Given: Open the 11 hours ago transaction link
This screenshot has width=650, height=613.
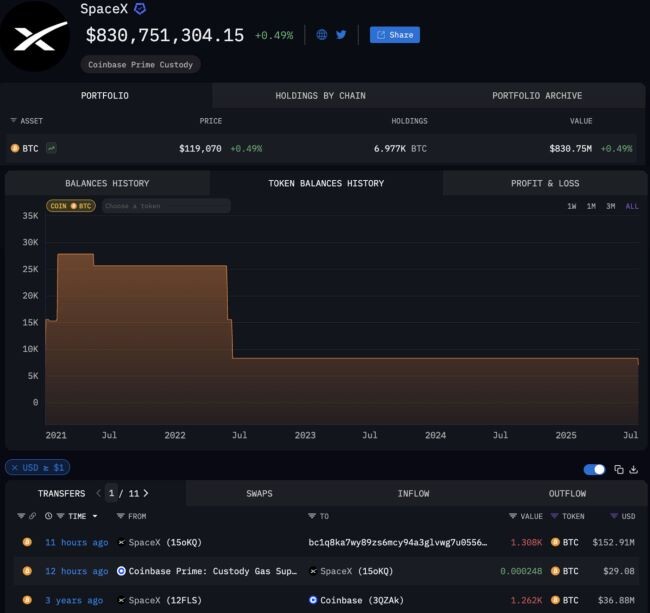Looking at the screenshot, I should 77,543.
